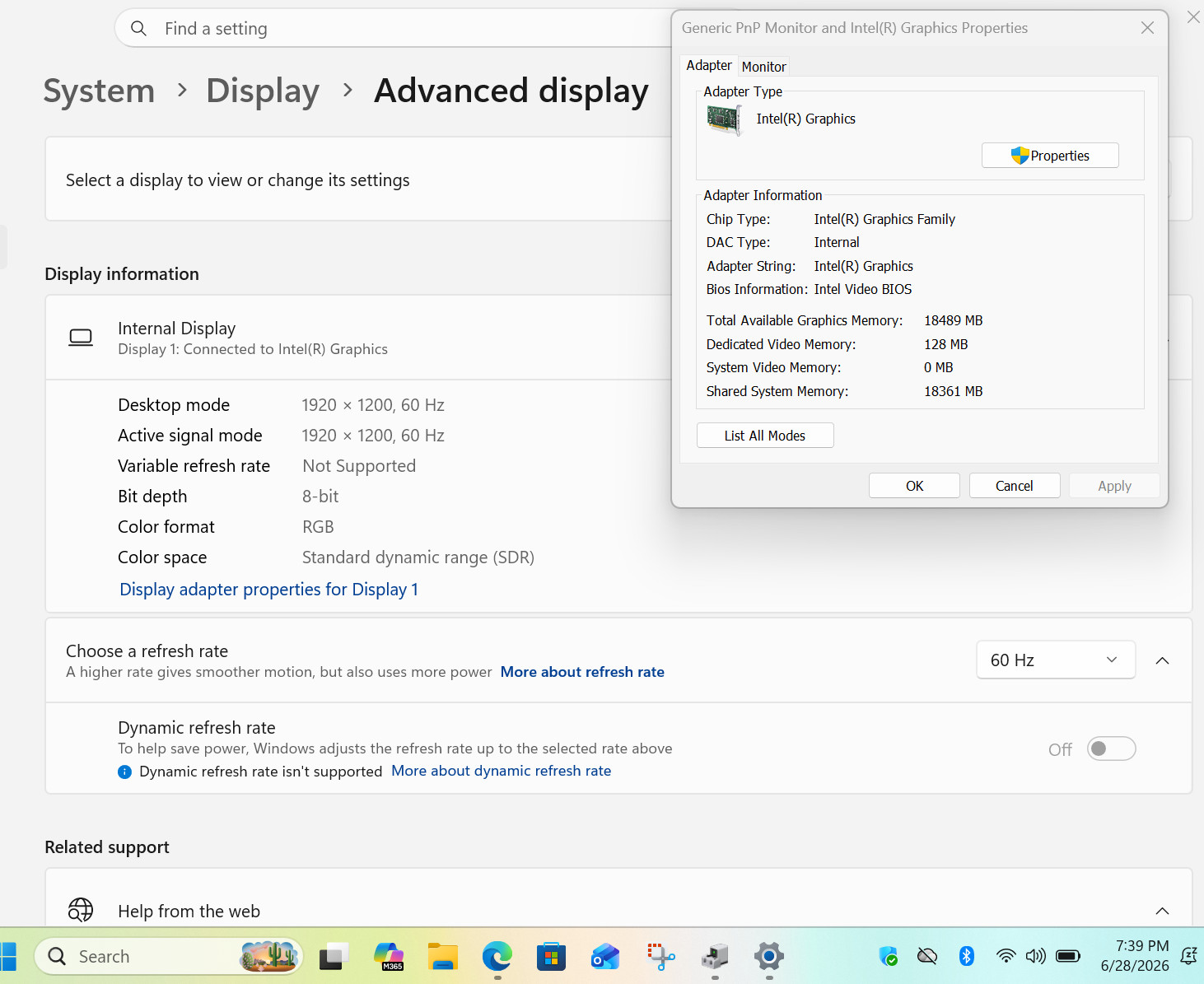Launch Microsoft Store from taskbar
1204x984 pixels.
pyautogui.click(x=551, y=956)
